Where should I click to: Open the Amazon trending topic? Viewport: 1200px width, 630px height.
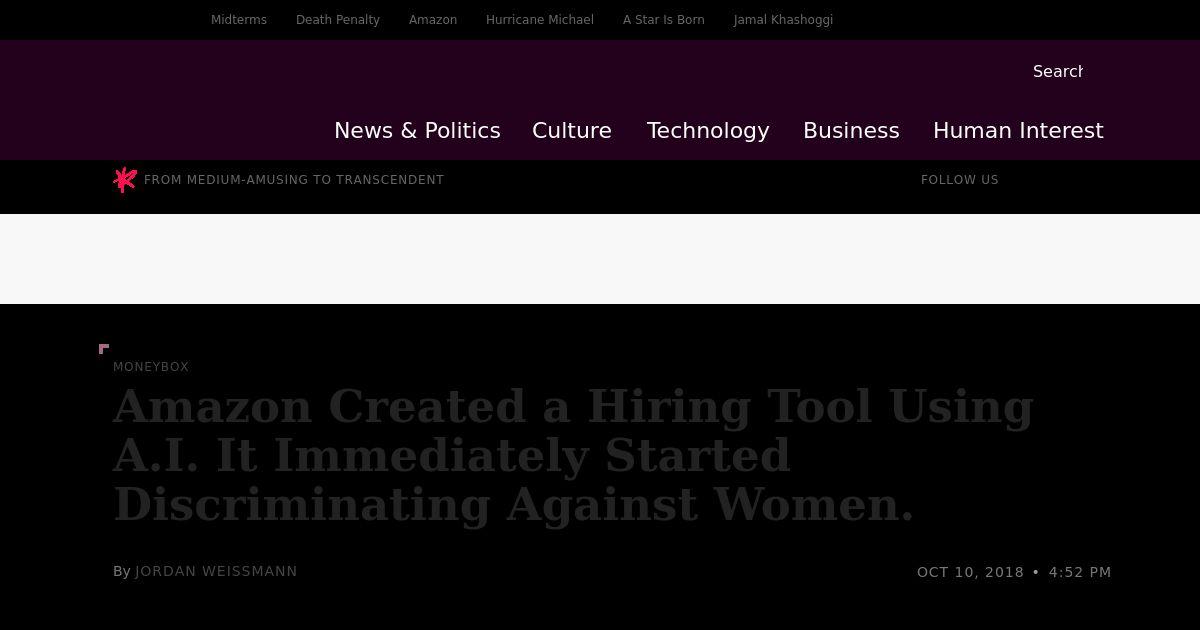[433, 20]
